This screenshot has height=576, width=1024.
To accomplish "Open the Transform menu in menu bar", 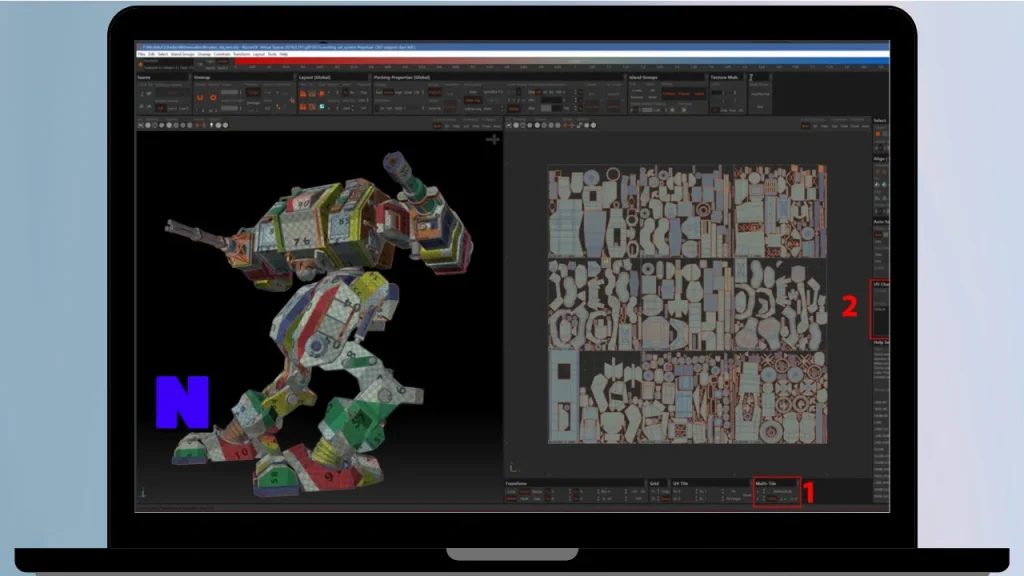I will point(242,54).
